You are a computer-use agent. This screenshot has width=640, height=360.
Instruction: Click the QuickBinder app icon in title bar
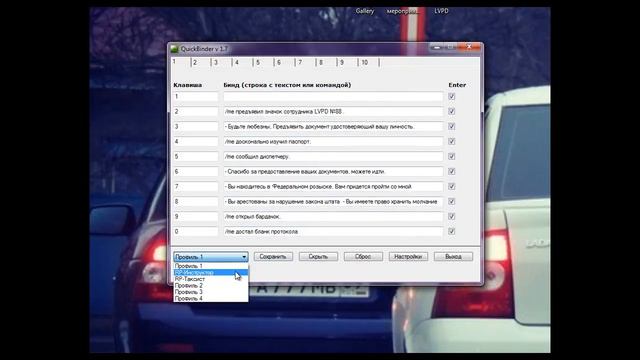pyautogui.click(x=175, y=49)
